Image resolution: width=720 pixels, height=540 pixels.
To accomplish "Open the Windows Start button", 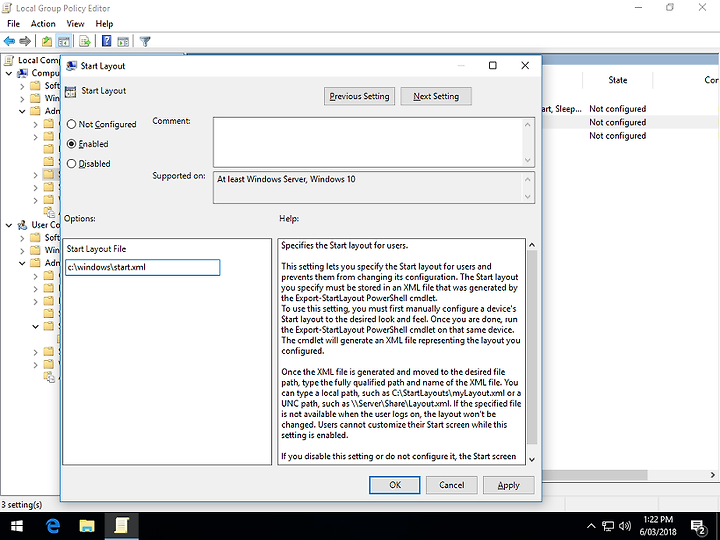I will point(17,526).
